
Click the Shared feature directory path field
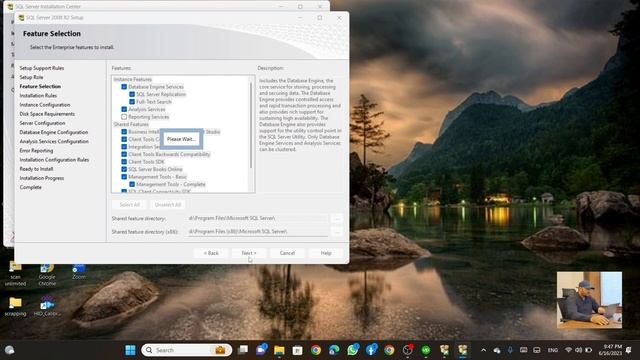258,218
